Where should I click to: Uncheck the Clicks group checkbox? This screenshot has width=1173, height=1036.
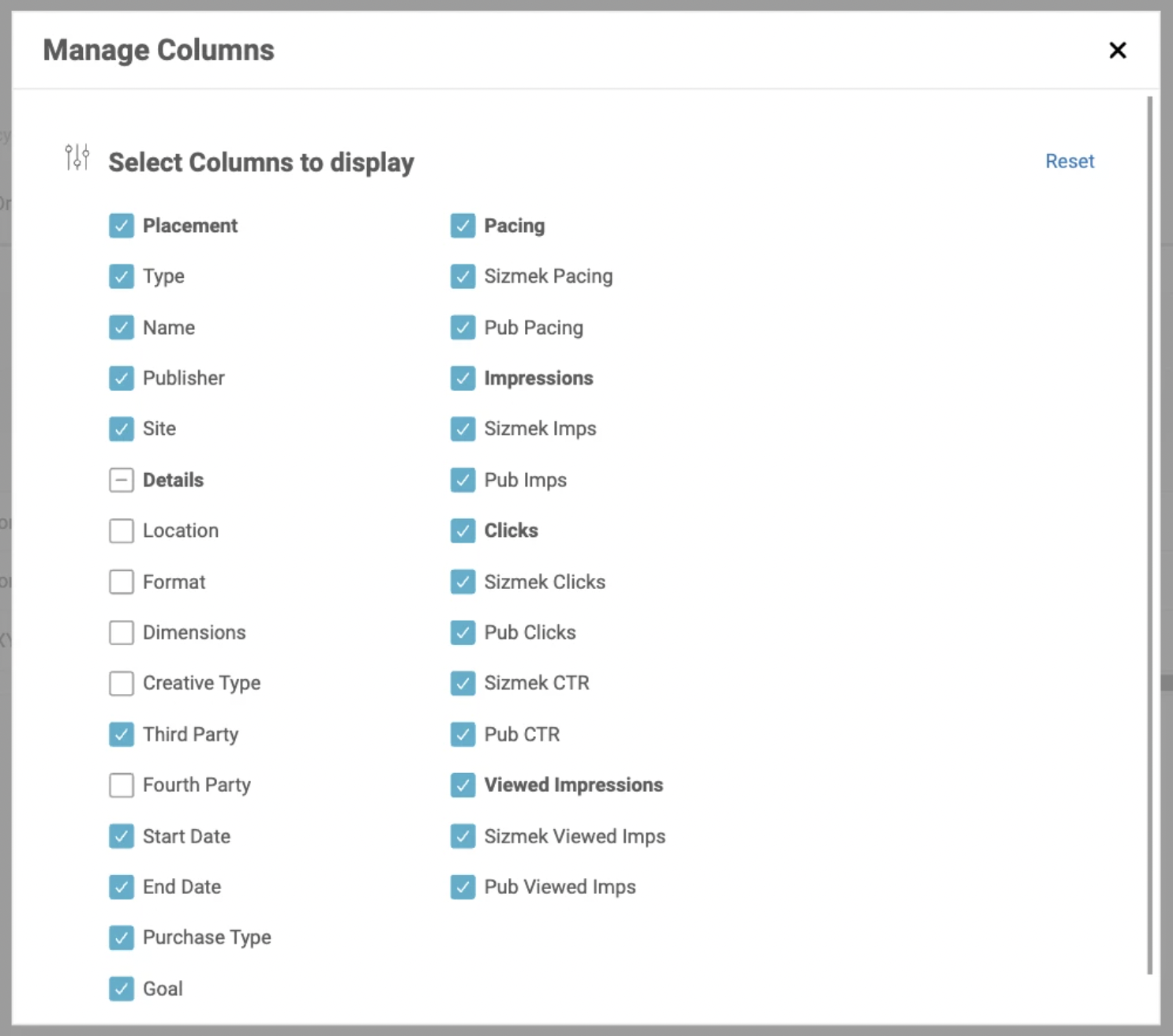[x=463, y=531]
